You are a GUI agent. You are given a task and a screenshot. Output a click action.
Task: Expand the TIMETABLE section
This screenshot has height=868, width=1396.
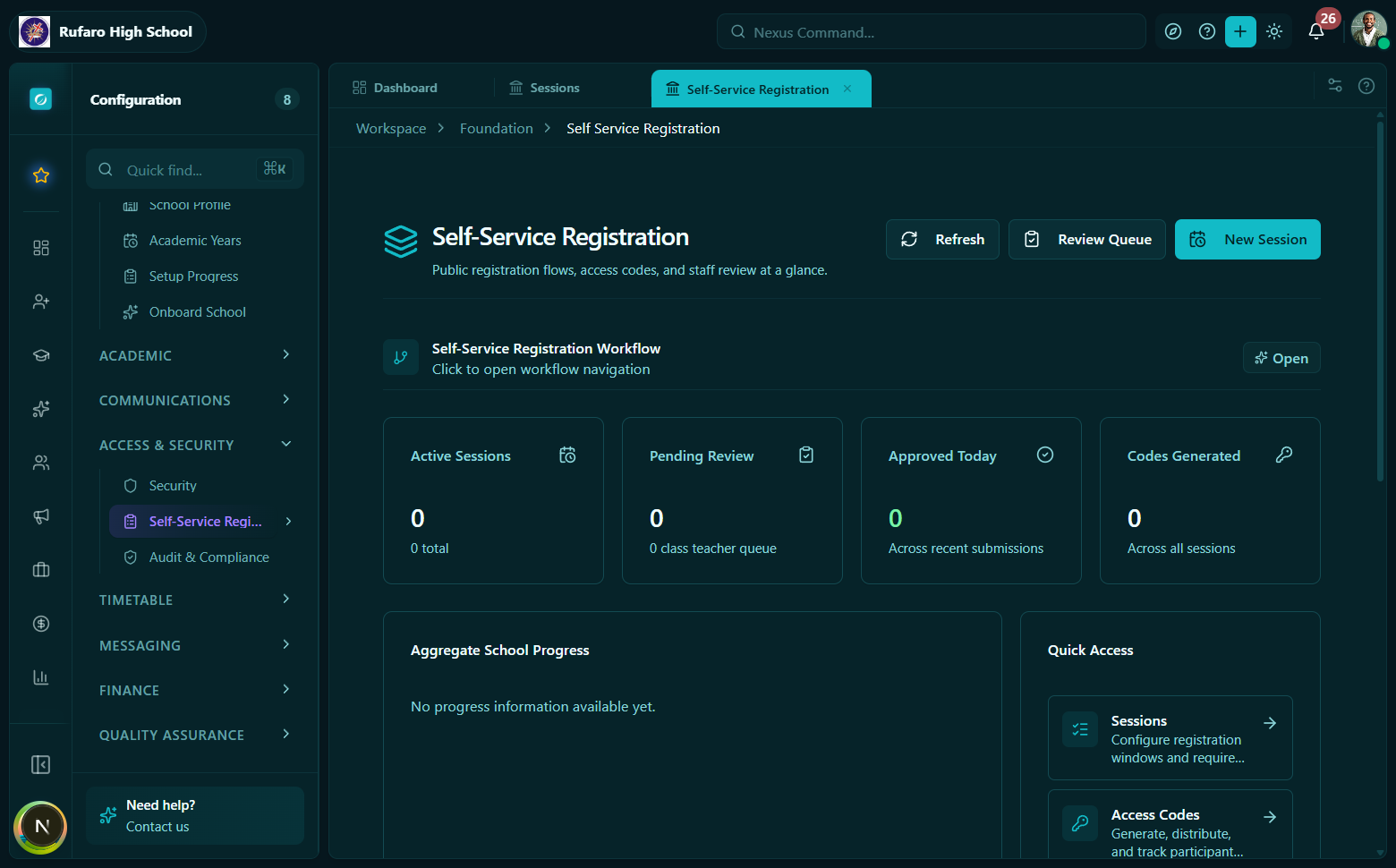(195, 600)
